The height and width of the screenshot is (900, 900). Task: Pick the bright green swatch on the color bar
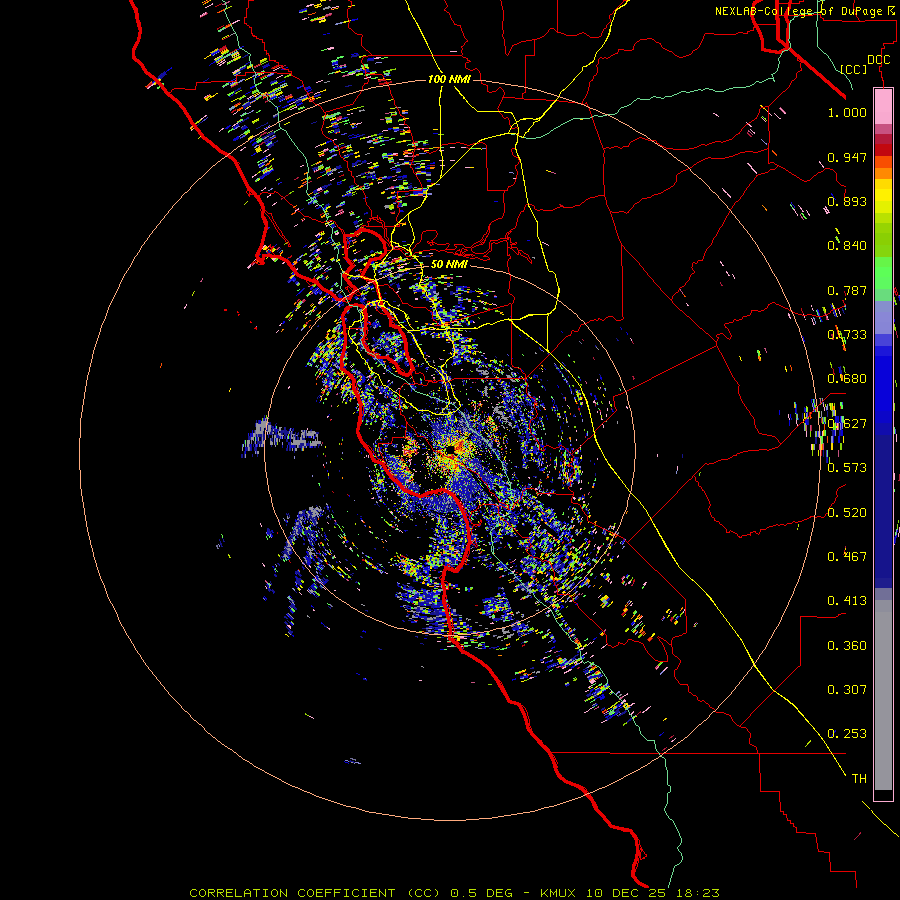click(883, 273)
